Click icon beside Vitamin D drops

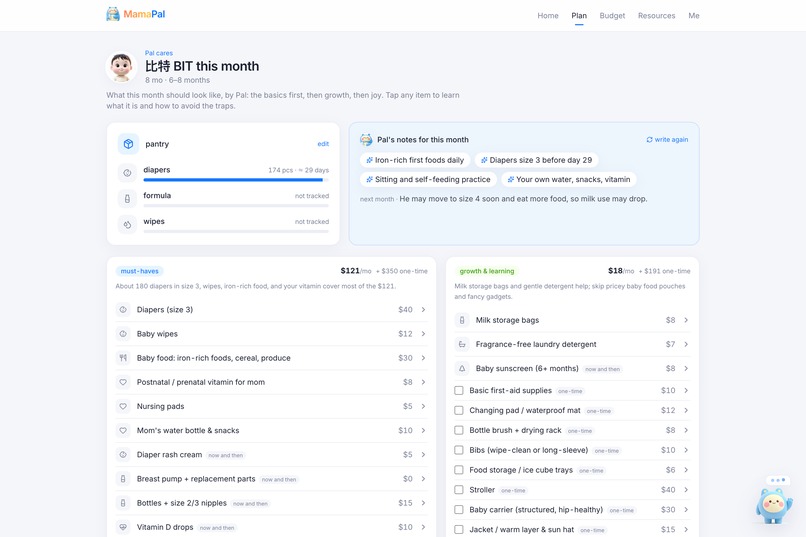[x=123, y=527]
